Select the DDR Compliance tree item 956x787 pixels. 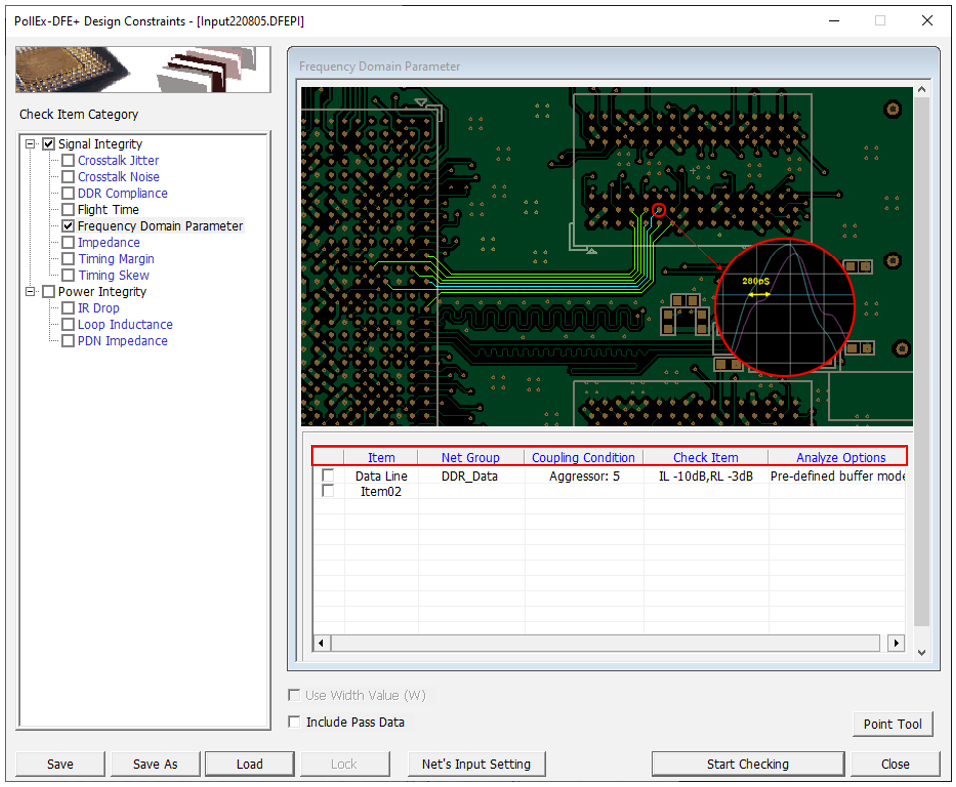coord(122,194)
